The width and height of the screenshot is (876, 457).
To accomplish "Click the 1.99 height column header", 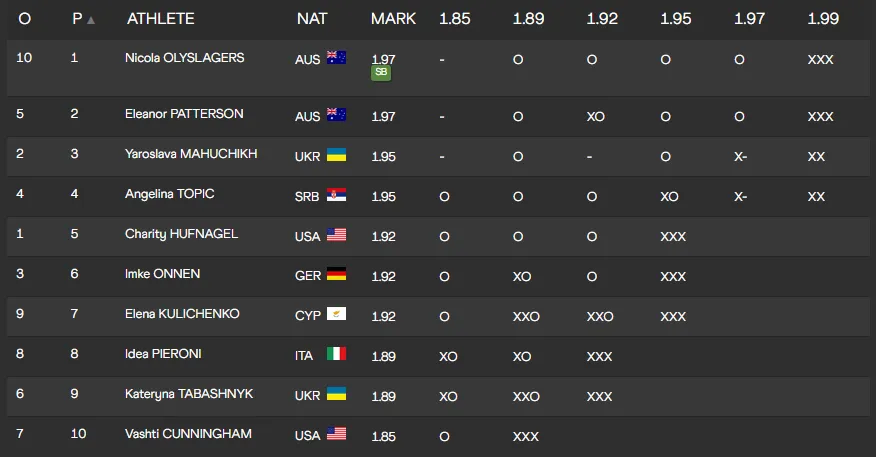I will click(x=823, y=19).
